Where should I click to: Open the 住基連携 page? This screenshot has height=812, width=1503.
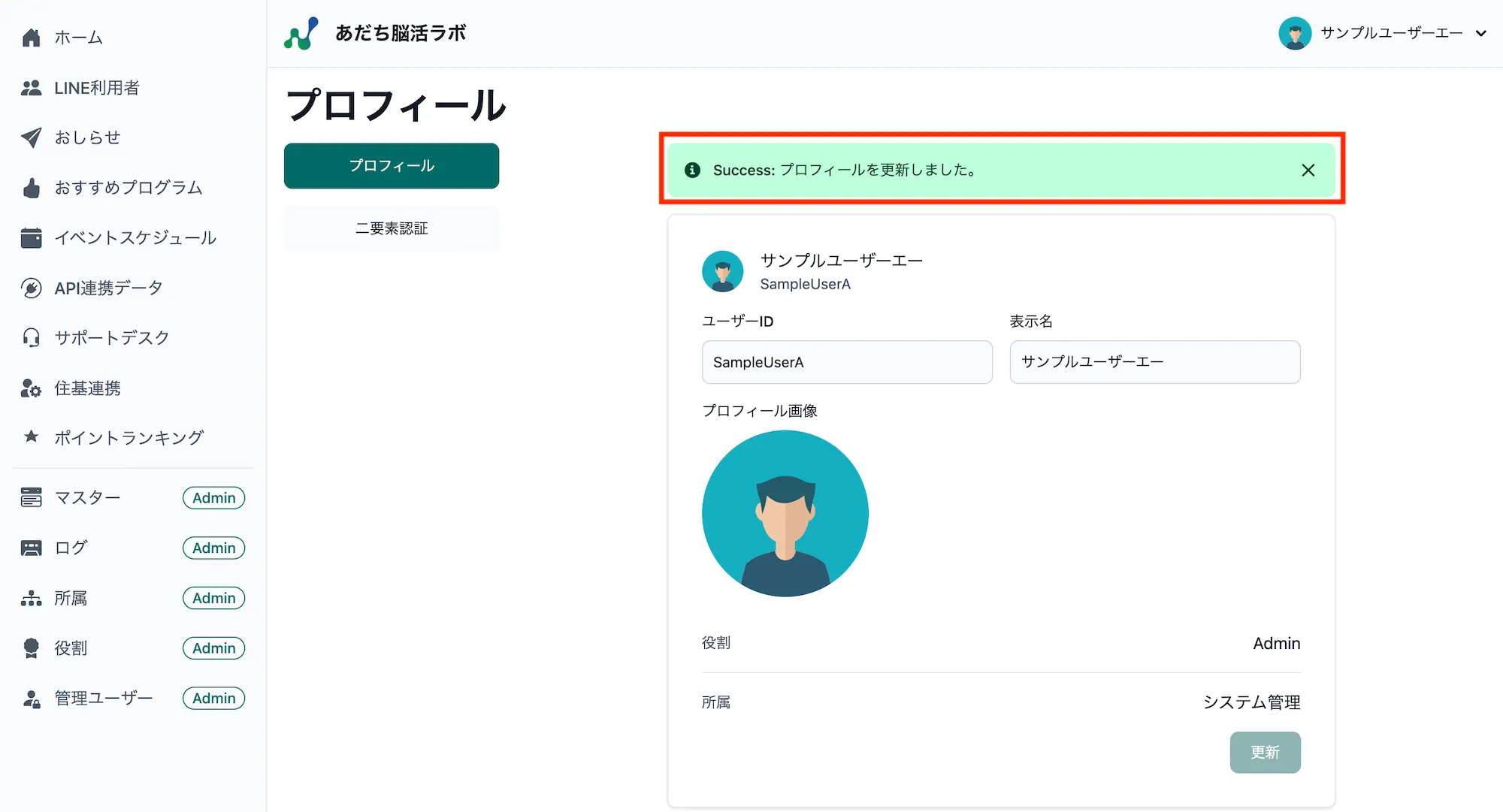tap(87, 388)
